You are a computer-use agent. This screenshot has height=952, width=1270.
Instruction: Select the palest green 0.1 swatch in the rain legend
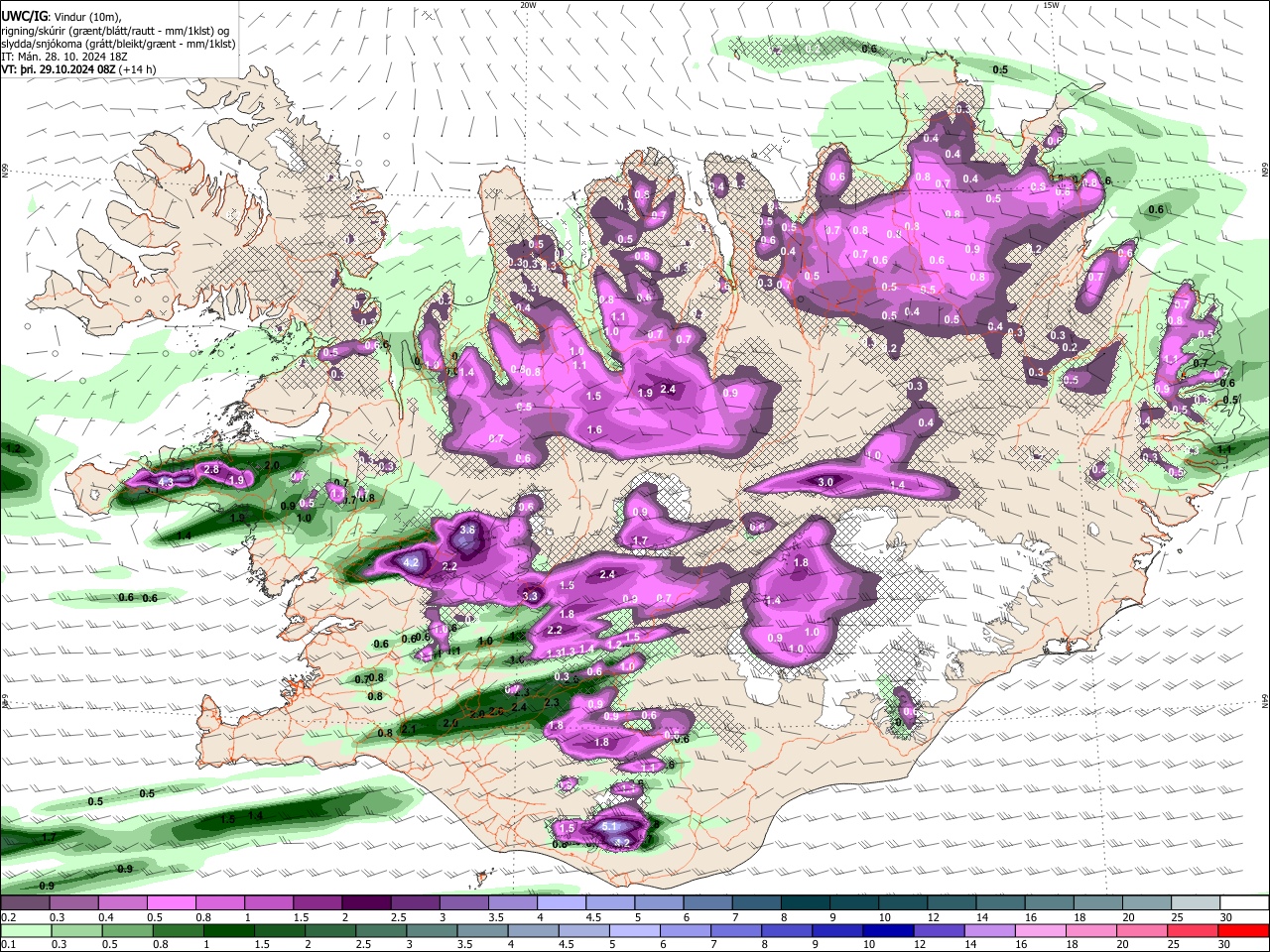25,930
